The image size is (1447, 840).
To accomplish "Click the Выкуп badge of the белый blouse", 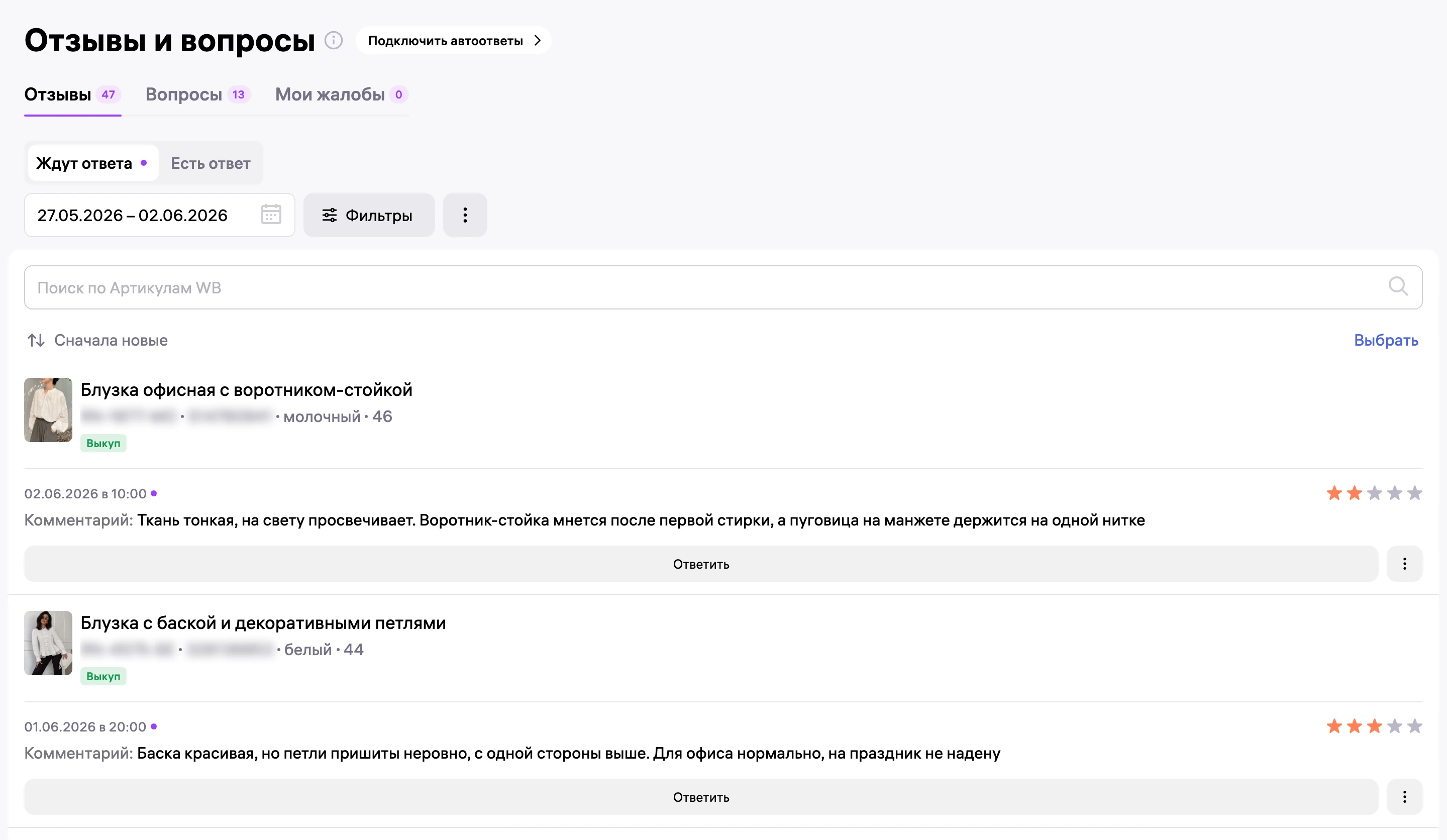I will 104,676.
